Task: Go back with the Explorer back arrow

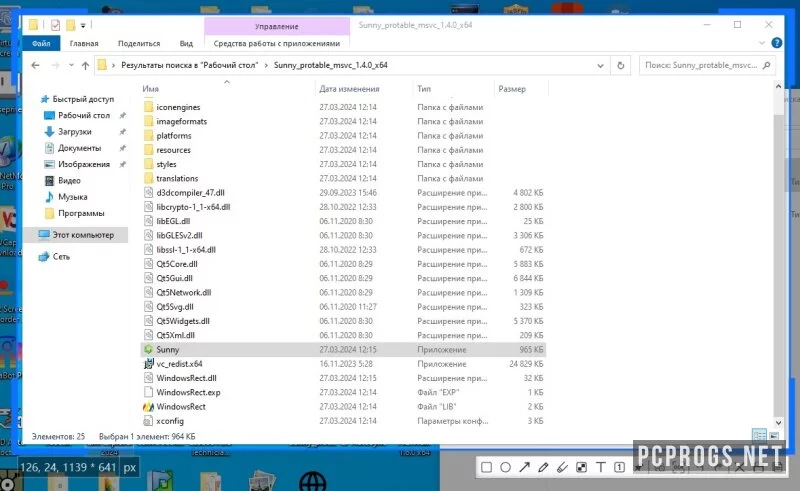Action: [35, 65]
